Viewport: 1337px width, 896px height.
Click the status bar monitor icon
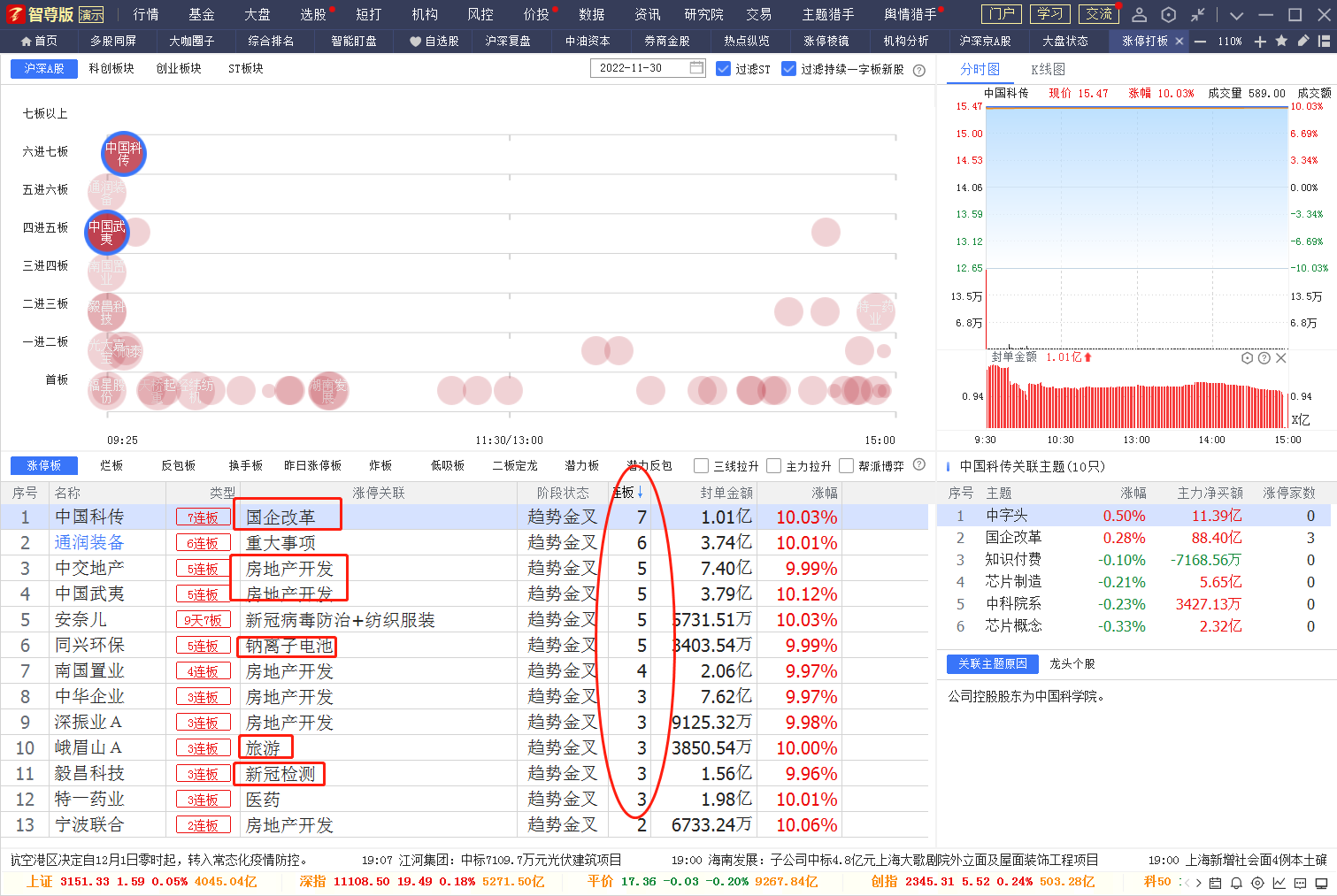pyautogui.click(x=1322, y=883)
